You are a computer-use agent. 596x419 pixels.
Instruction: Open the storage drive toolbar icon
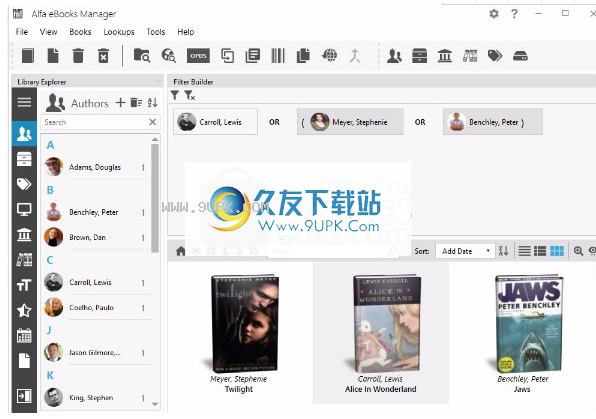pyautogui.click(x=520, y=56)
